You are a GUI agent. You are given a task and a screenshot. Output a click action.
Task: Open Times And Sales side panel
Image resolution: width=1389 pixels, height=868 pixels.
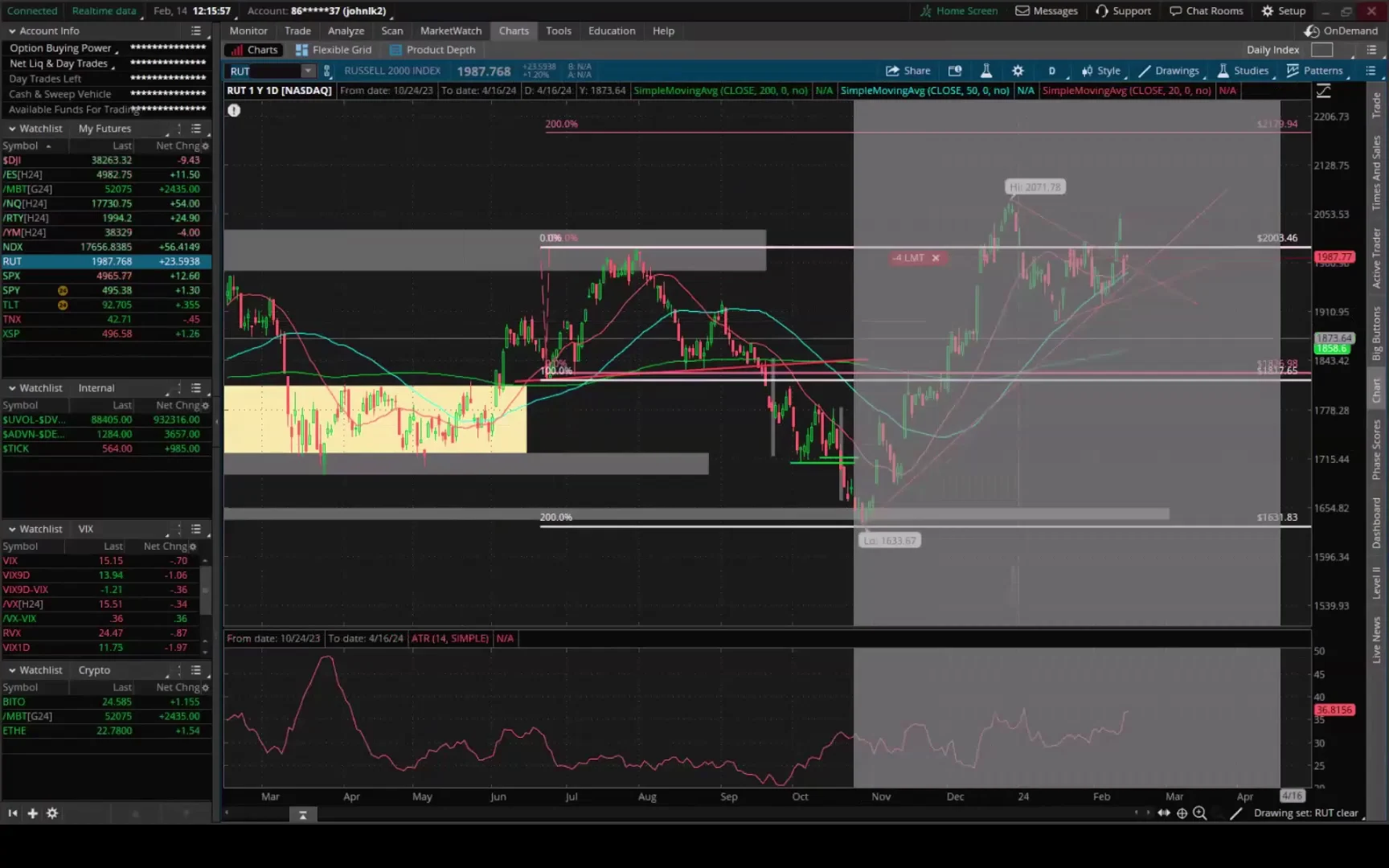pyautogui.click(x=1376, y=173)
